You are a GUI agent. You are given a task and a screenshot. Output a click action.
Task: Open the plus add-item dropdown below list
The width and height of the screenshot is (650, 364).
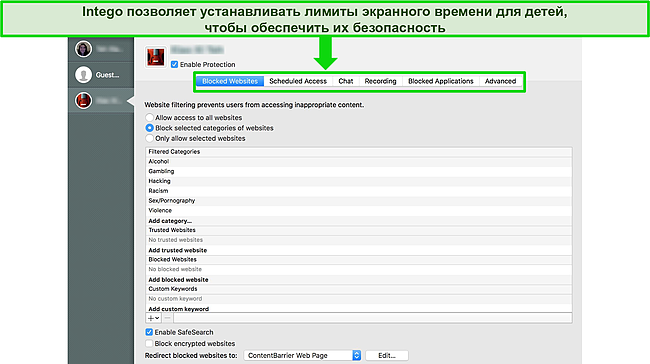click(x=153, y=318)
